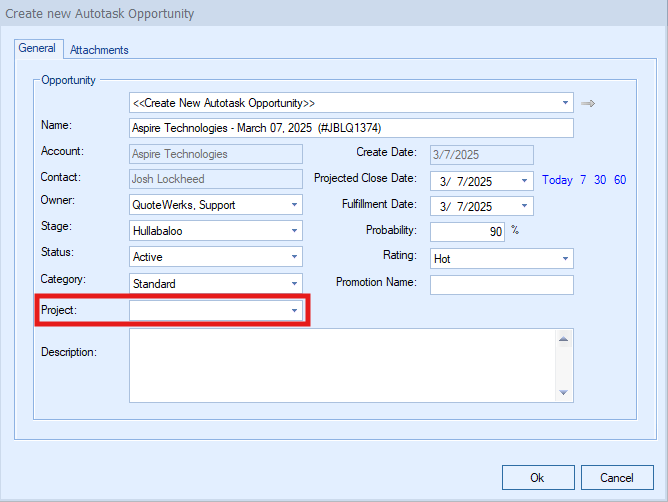
Task: Open the Category dropdown
Action: tap(294, 283)
